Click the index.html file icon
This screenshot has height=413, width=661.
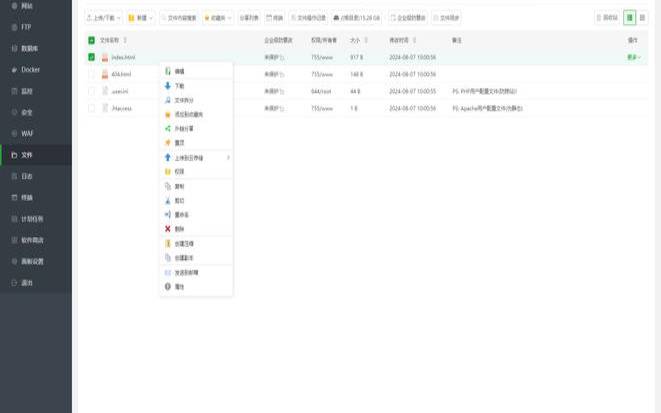coord(105,57)
